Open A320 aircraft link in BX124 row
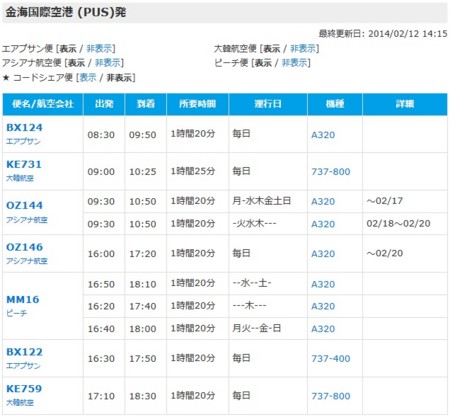The image size is (450, 417). [323, 135]
